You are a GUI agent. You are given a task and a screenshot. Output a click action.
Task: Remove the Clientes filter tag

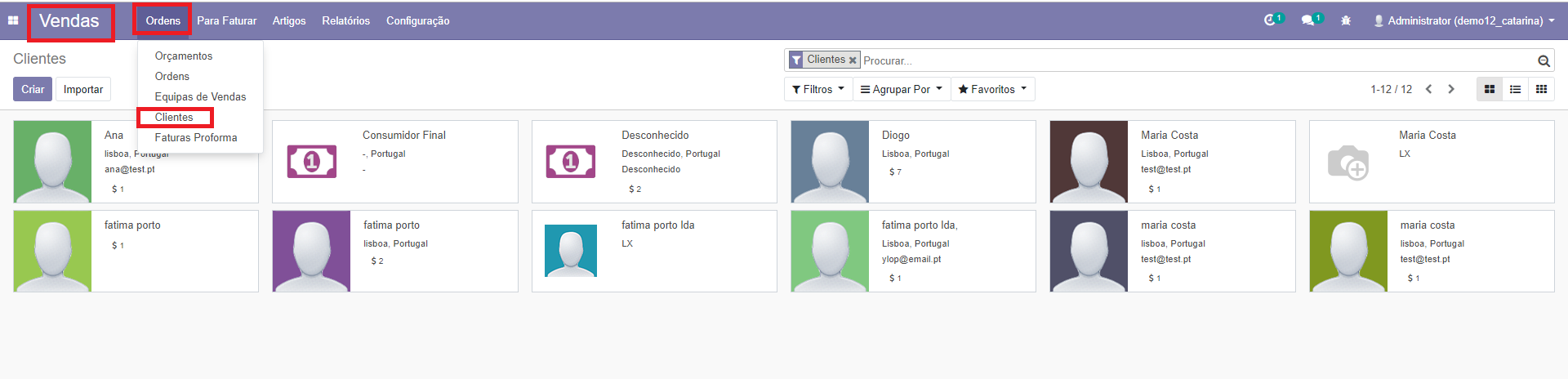pos(853,60)
